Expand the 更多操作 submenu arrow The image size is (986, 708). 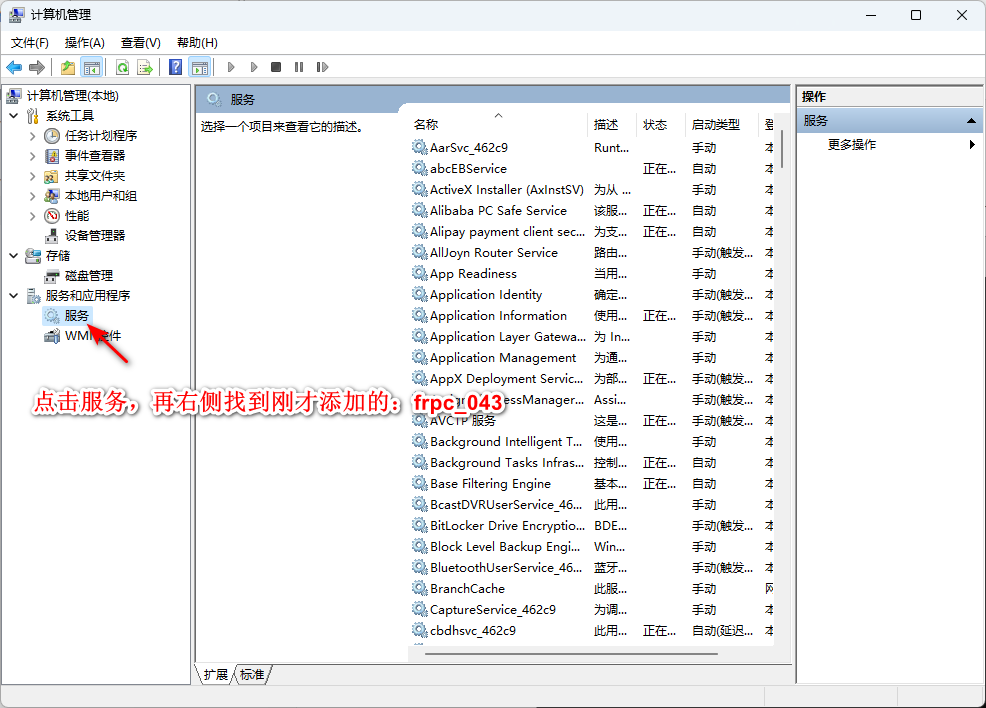tap(972, 145)
